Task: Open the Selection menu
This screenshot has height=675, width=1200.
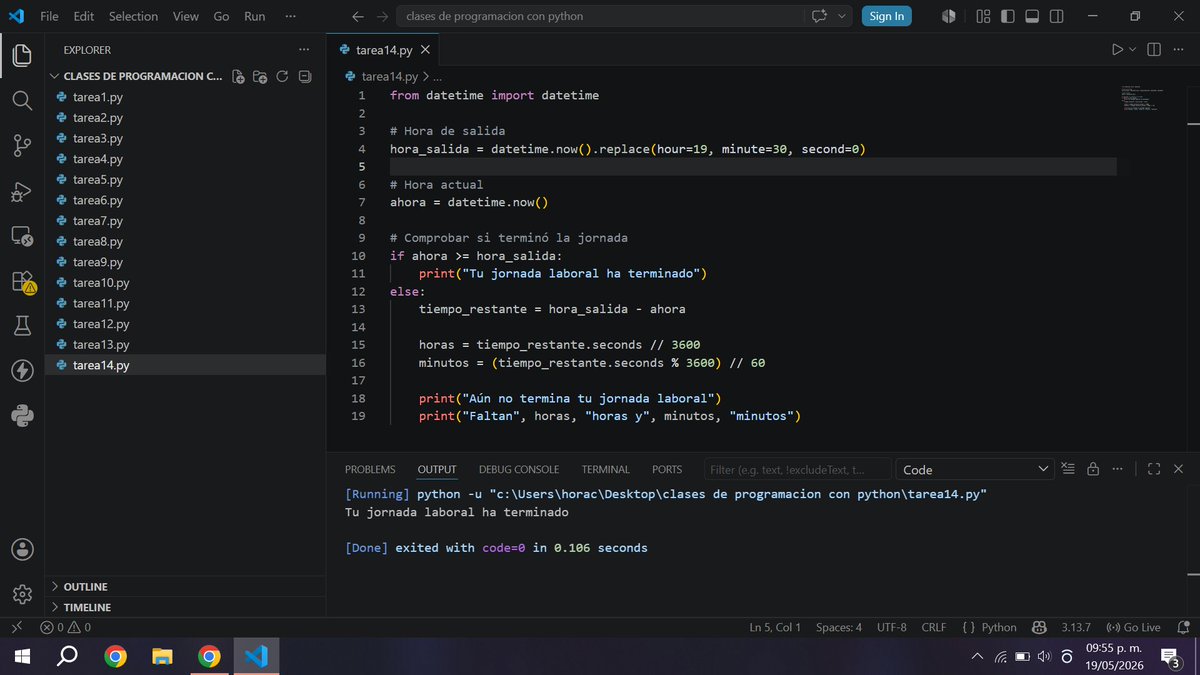Action: (133, 16)
